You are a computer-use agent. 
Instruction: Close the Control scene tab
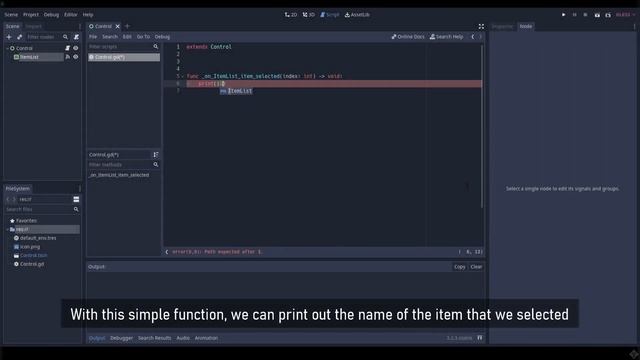coord(118,26)
